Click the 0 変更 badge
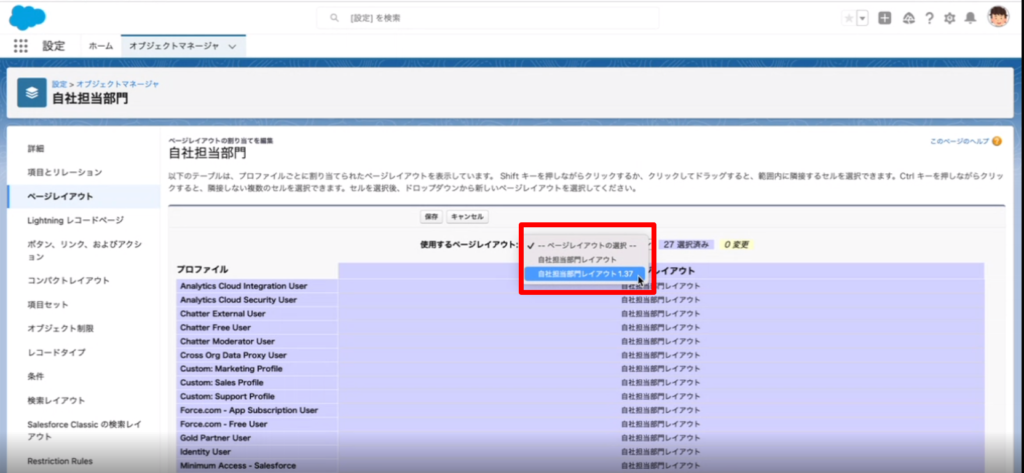 tap(735, 245)
